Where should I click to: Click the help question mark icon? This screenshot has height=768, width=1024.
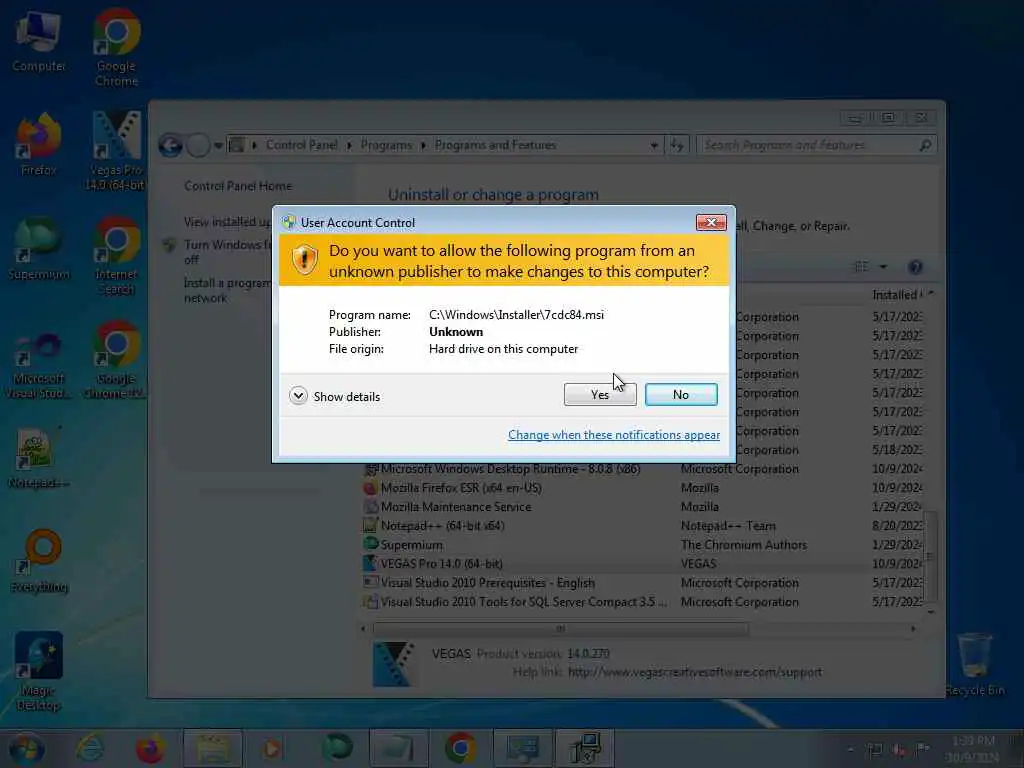click(915, 266)
